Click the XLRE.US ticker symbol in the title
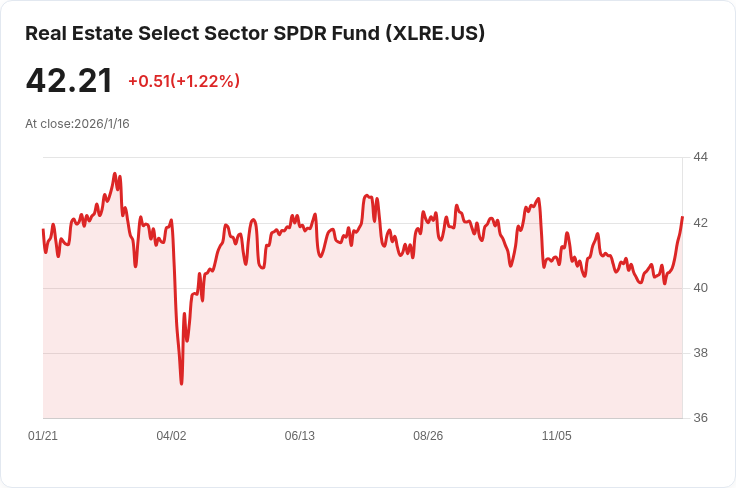This screenshot has width=736, height=488. [436, 33]
